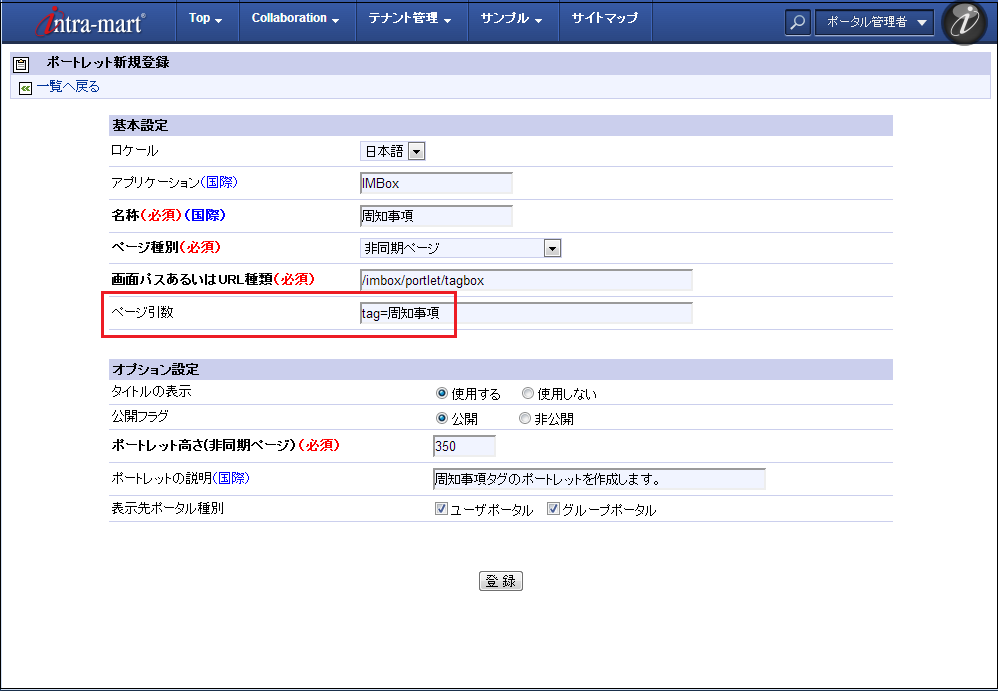Select the '非公開' radio button
This screenshot has width=998, height=691.
point(524,419)
